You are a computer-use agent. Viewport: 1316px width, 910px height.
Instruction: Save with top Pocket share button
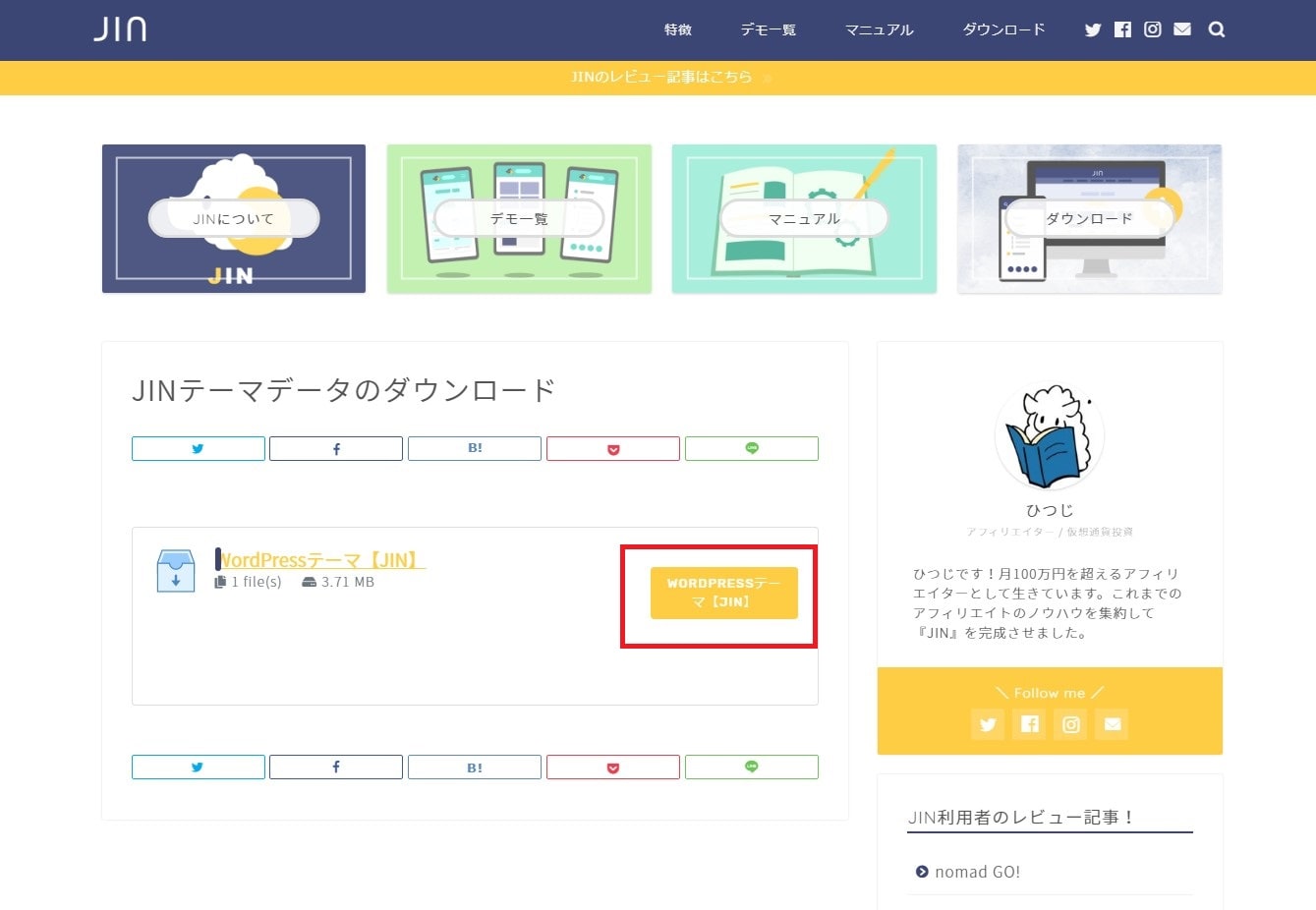click(x=613, y=448)
